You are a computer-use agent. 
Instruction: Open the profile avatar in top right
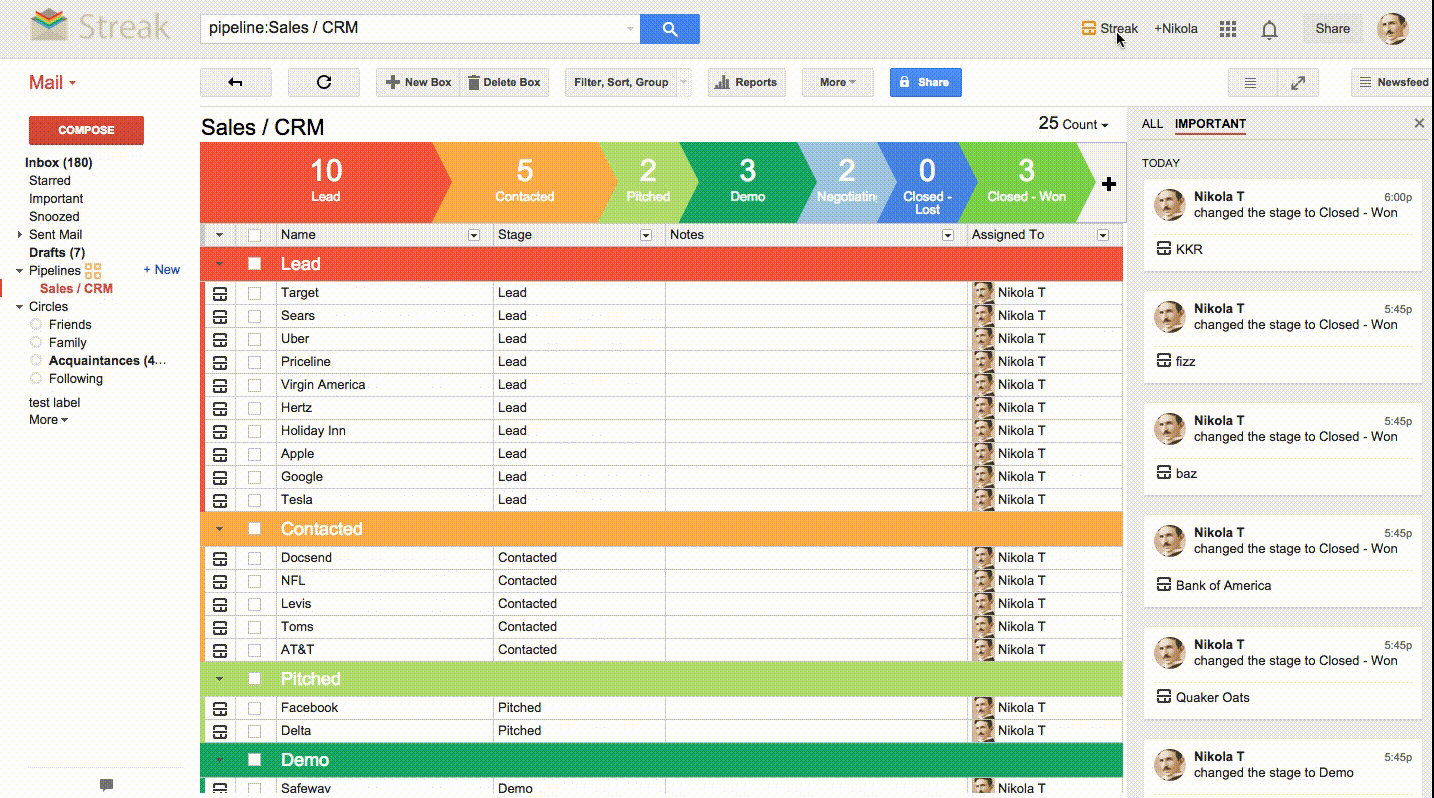[1392, 29]
